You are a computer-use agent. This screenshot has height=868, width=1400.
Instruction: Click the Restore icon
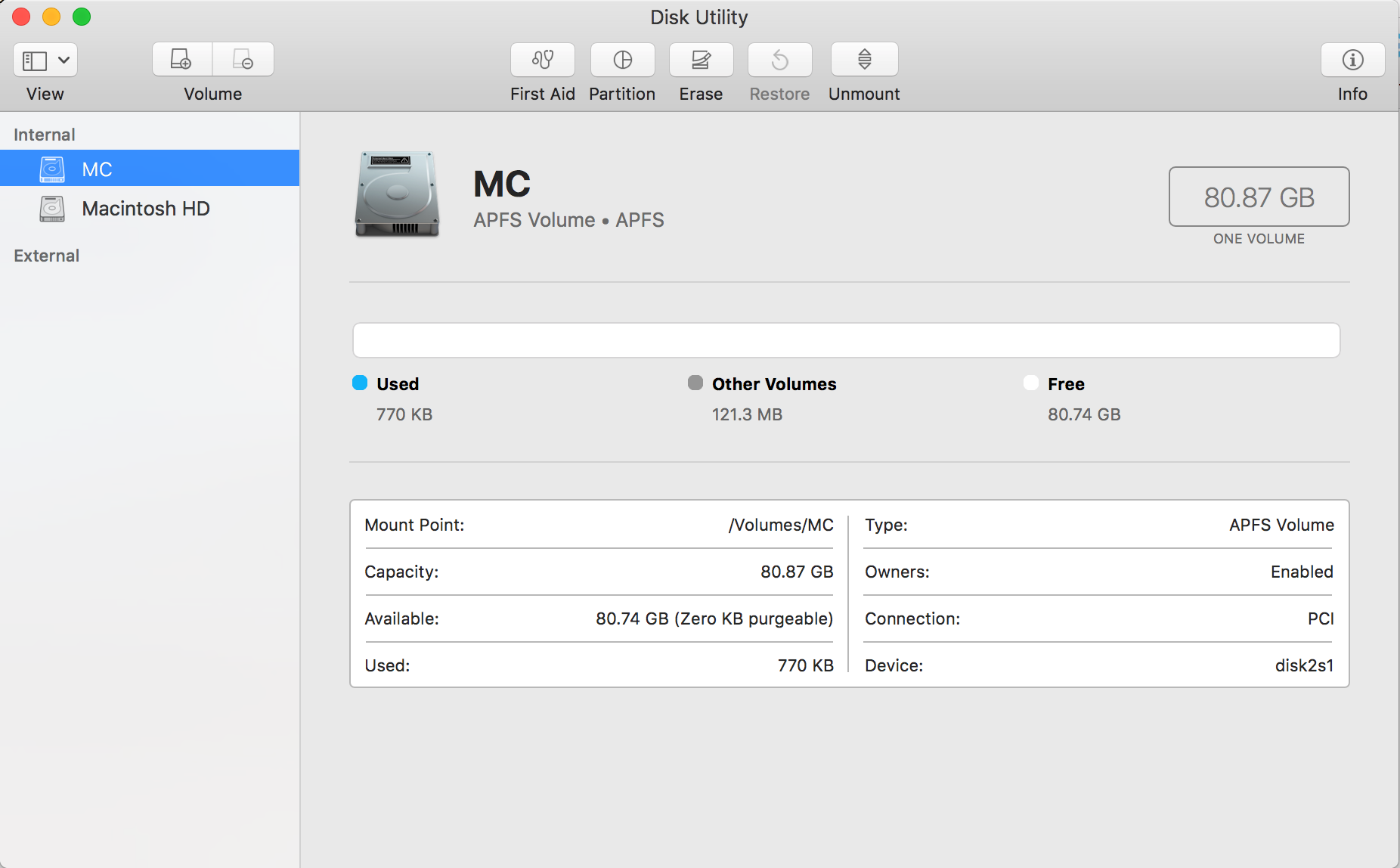pyautogui.click(x=779, y=60)
